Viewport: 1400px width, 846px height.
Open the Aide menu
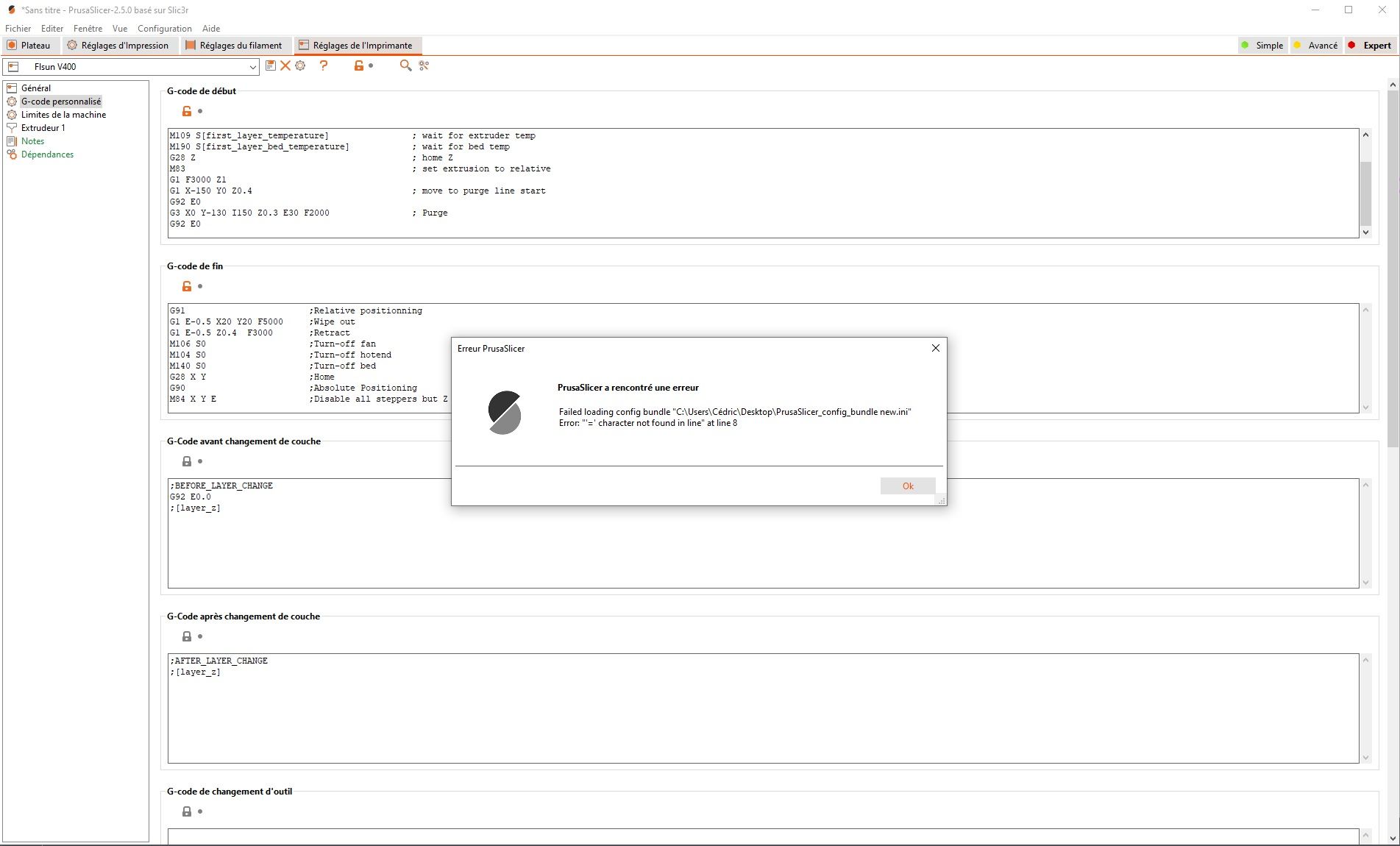tap(211, 29)
